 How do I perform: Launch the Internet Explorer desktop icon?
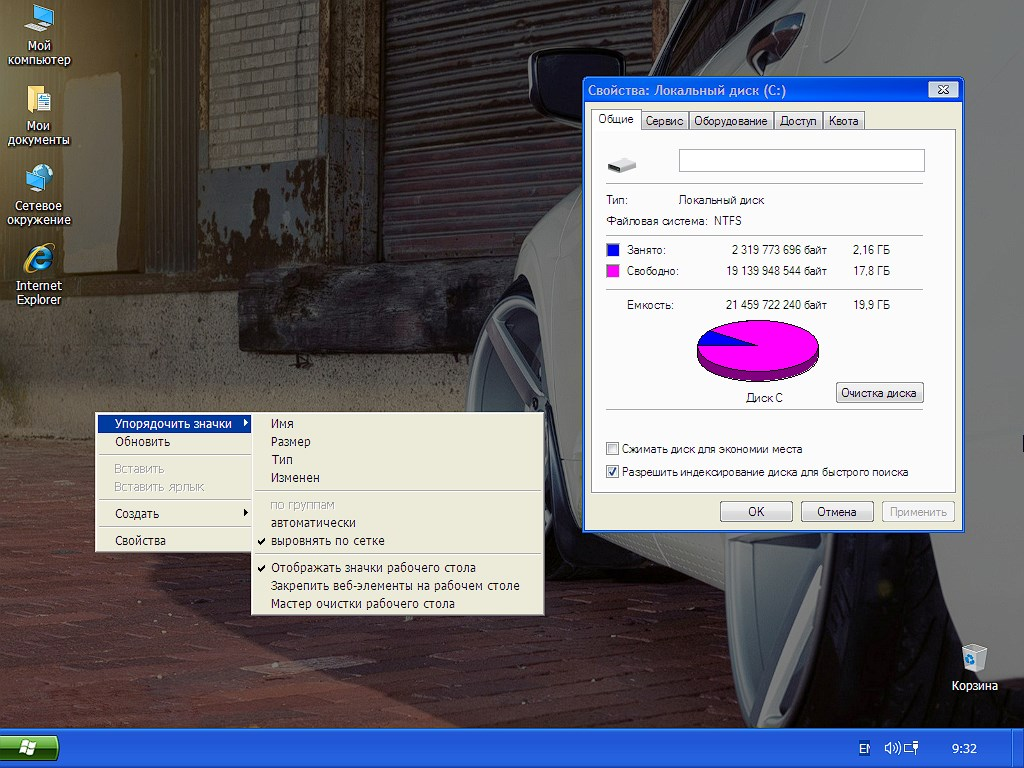coord(39,259)
